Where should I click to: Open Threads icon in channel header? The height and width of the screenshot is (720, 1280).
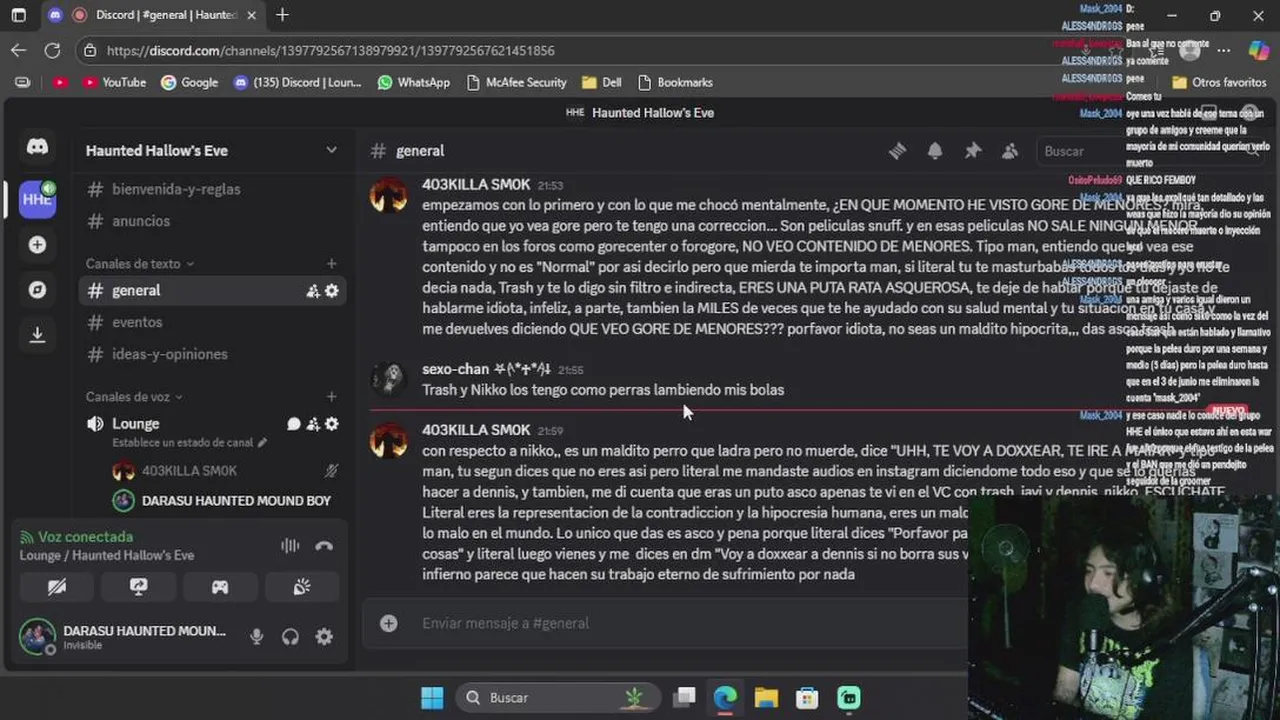click(x=897, y=151)
